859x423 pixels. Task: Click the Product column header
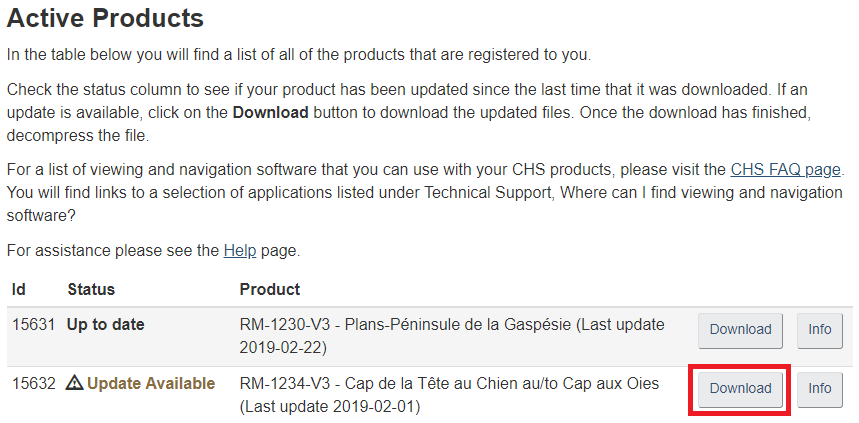click(x=269, y=289)
